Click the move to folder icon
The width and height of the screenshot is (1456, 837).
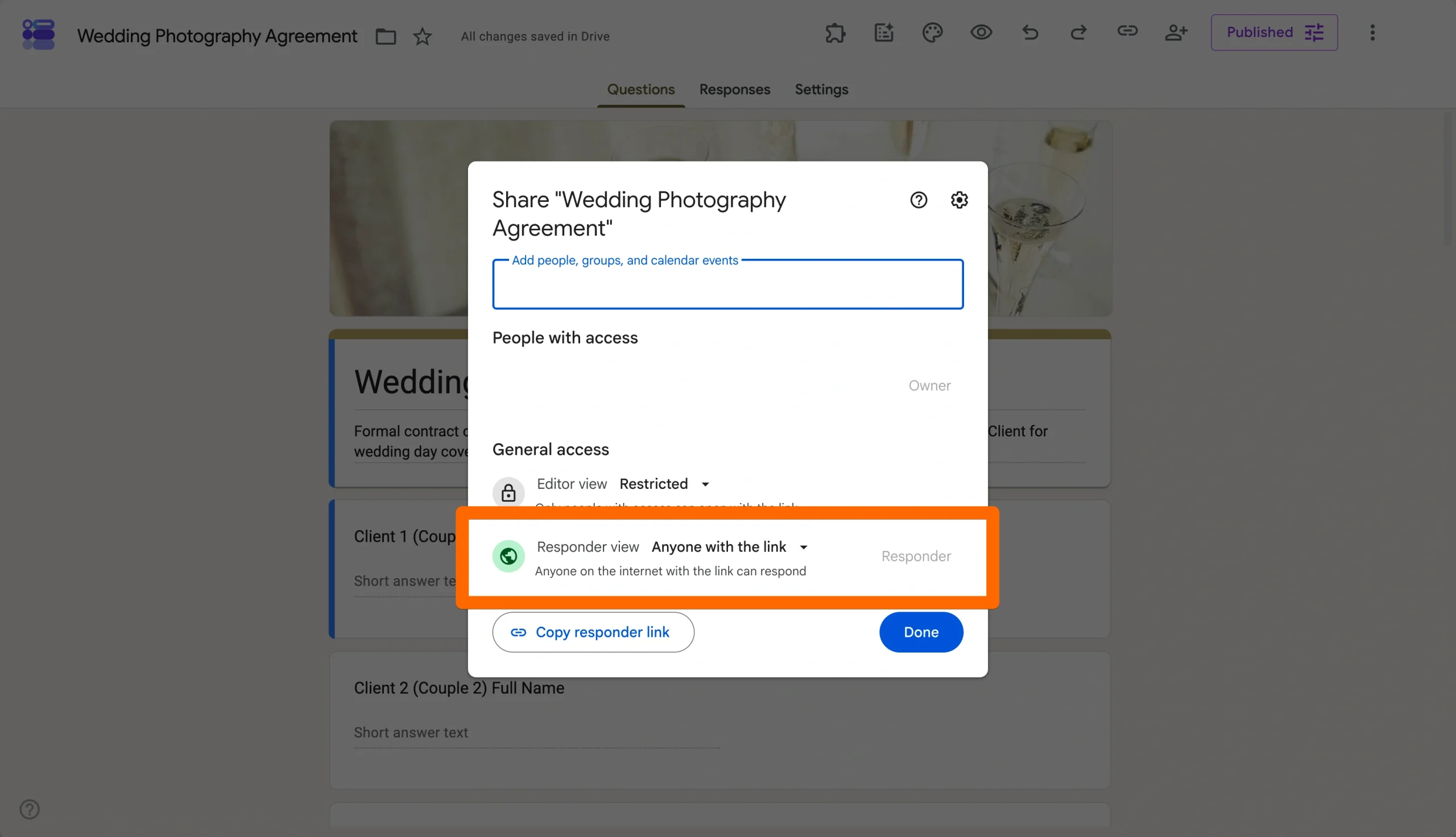(x=386, y=36)
